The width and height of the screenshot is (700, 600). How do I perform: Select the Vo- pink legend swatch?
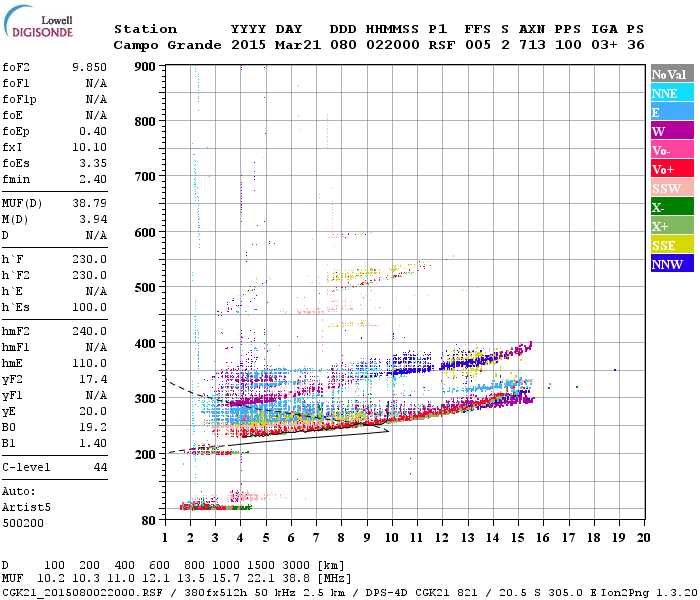click(672, 150)
